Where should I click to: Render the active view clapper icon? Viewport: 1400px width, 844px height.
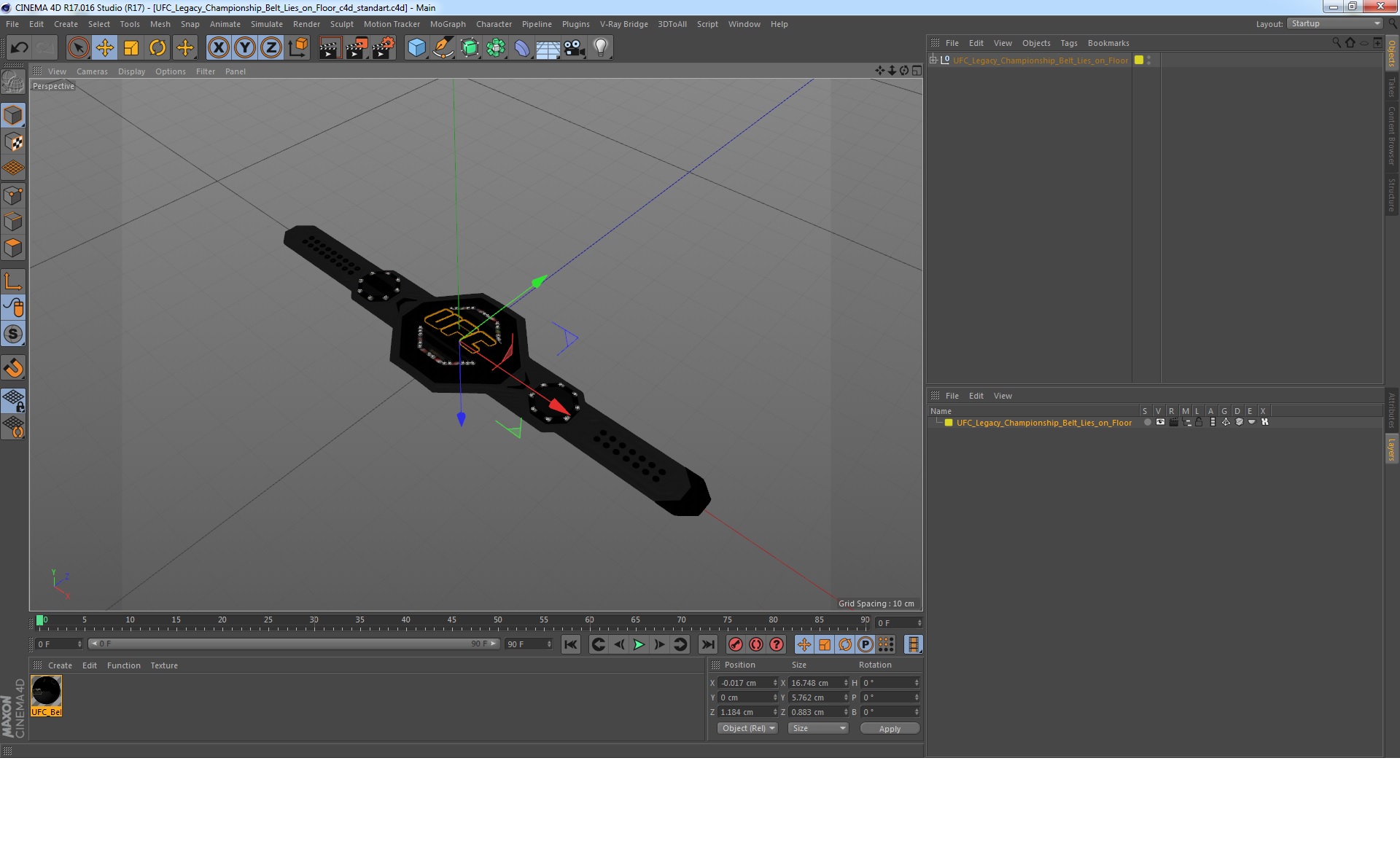coord(330,48)
